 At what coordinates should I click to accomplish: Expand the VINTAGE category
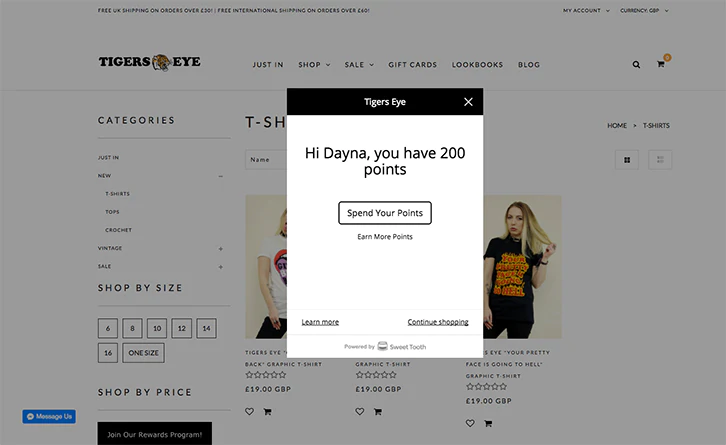220,249
